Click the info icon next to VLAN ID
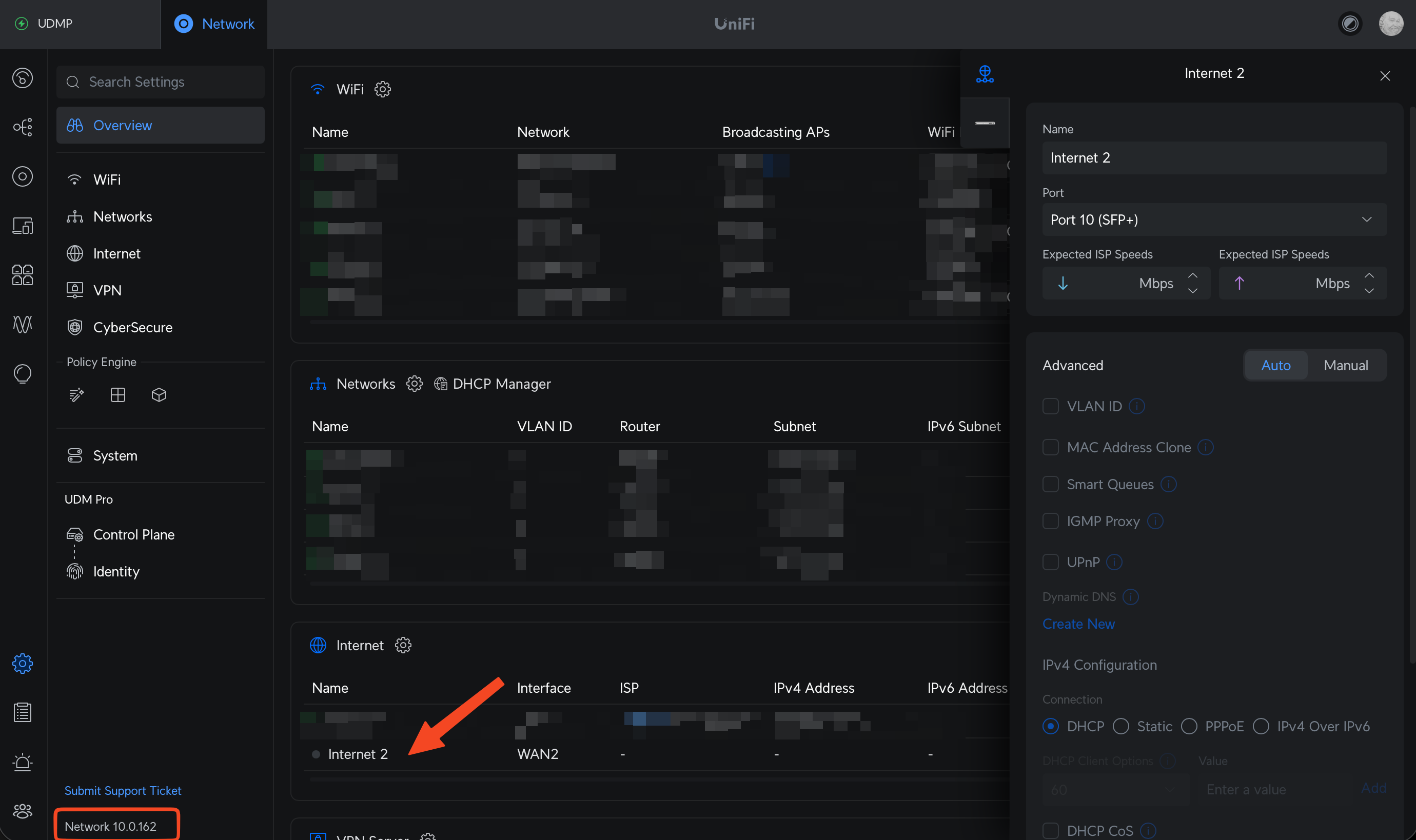Screen dimensions: 1416x840 coord(1136,407)
